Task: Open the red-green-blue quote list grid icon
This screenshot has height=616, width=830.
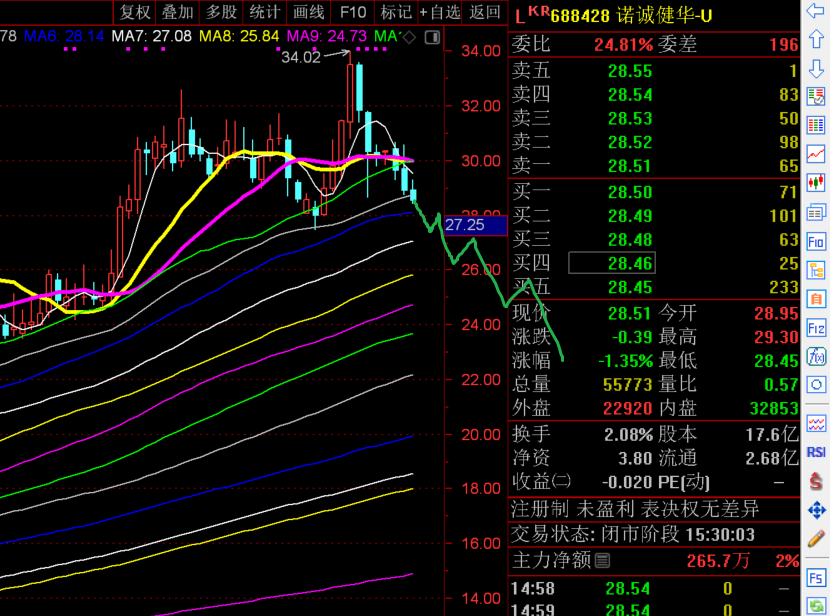Action: pyautogui.click(x=816, y=125)
